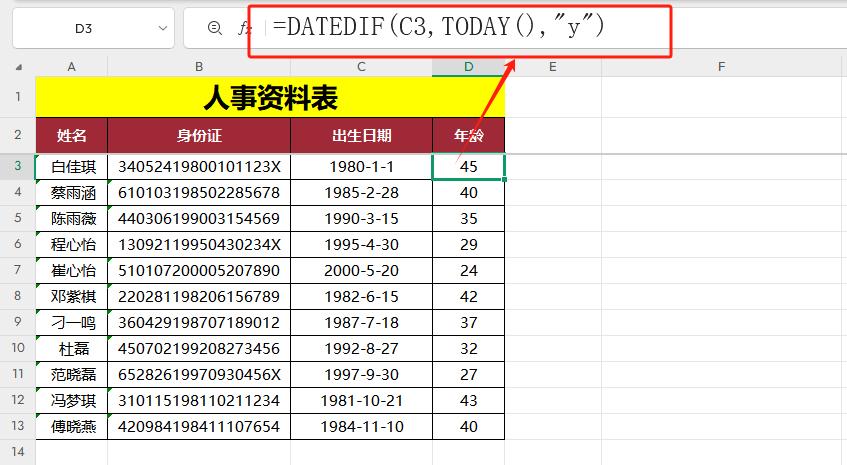847x465 pixels.
Task: Click birth date cell 1982-6-15
Action: [x=361, y=296]
